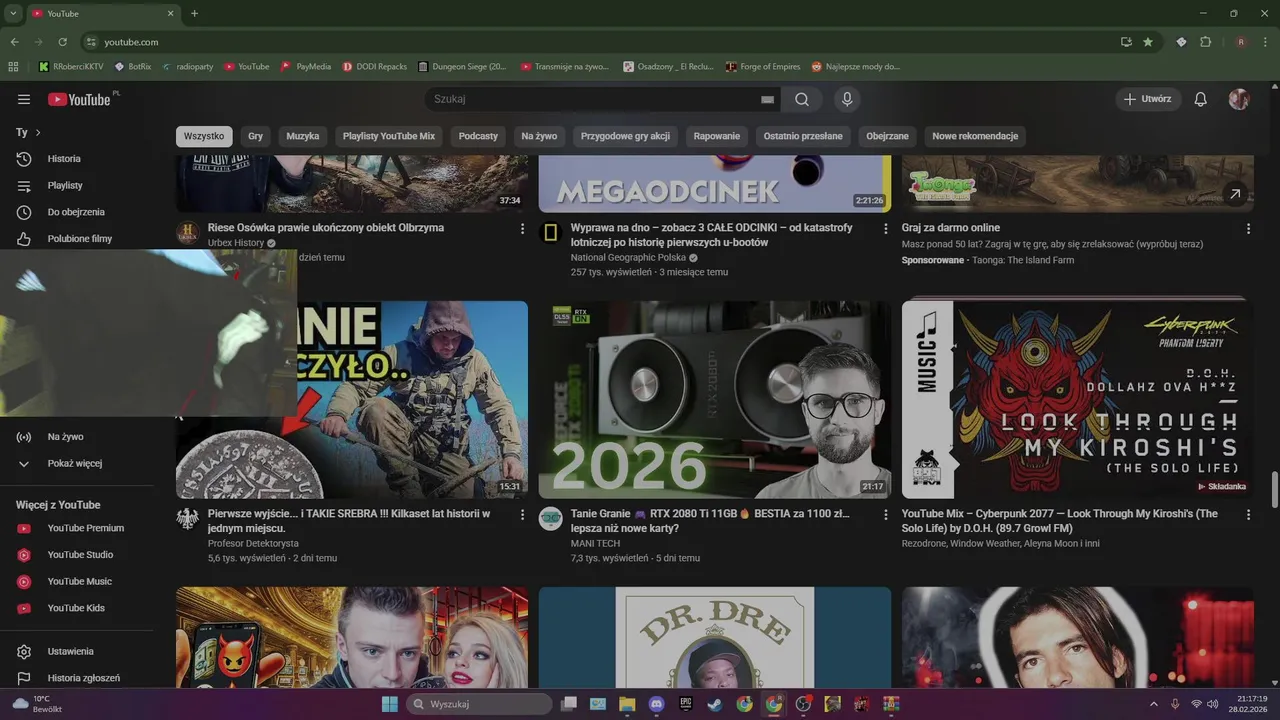Click the search magnifier button
Image resolution: width=1280 pixels, height=720 pixels.
tap(802, 99)
